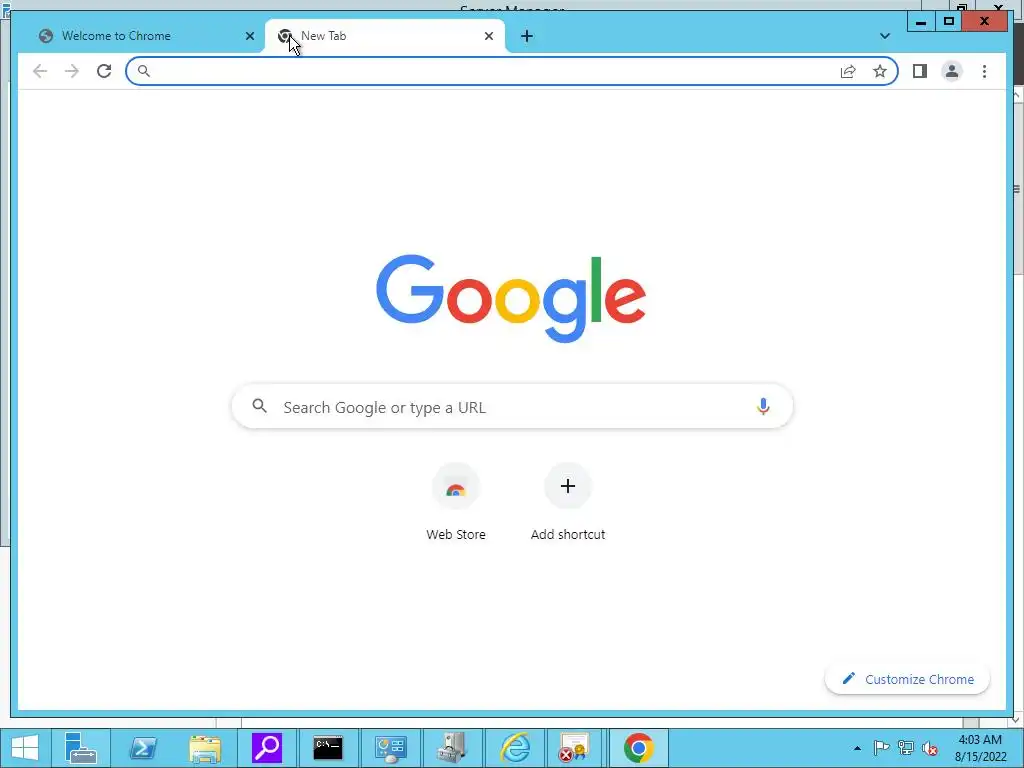Click the forward navigation arrow

[72, 71]
